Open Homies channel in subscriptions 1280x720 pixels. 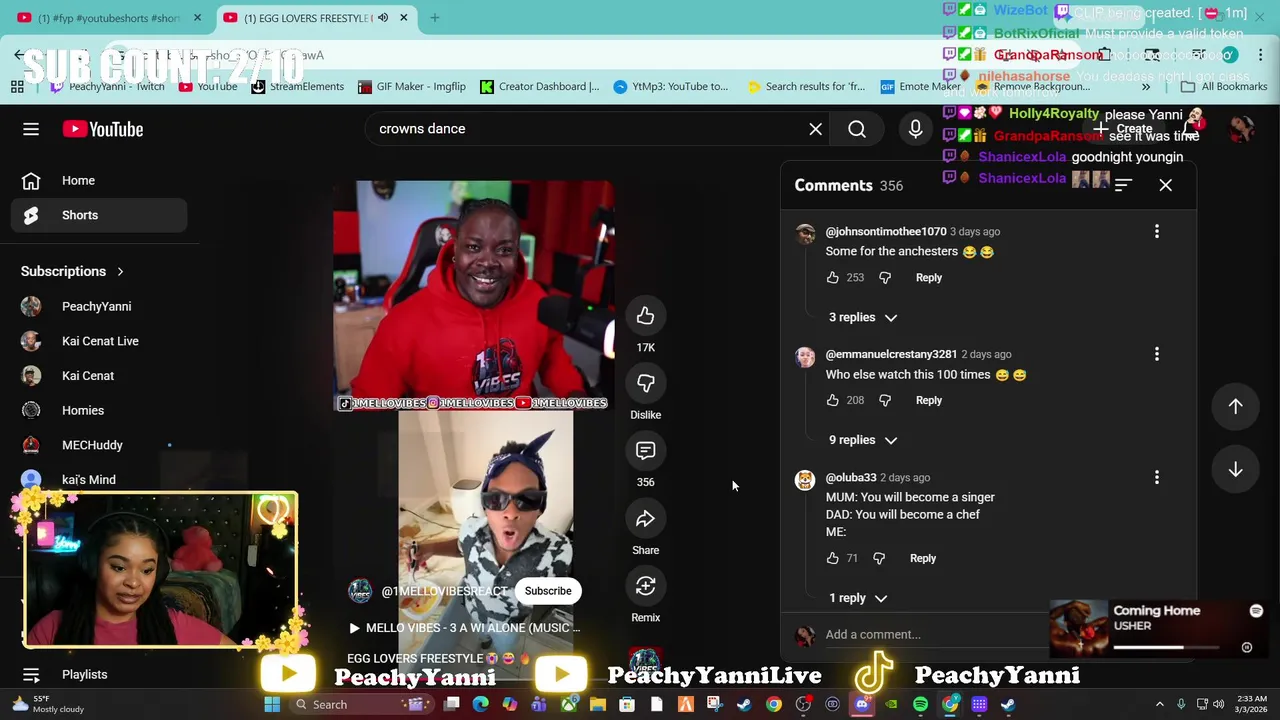point(98,411)
